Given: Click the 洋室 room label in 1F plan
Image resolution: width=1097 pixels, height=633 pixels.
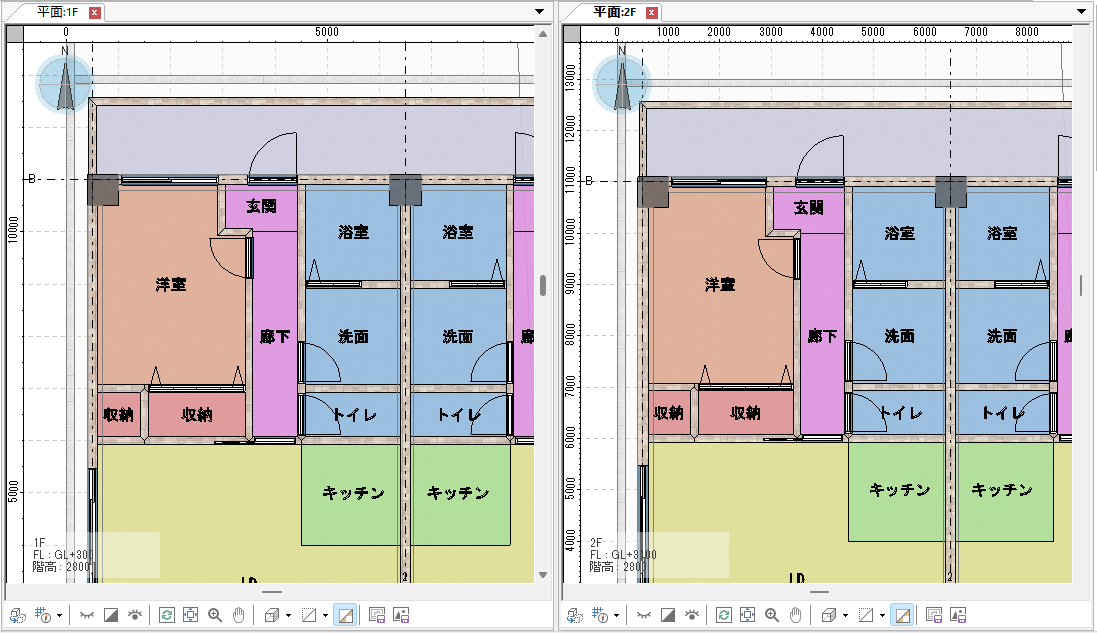Looking at the screenshot, I should click(x=171, y=285).
